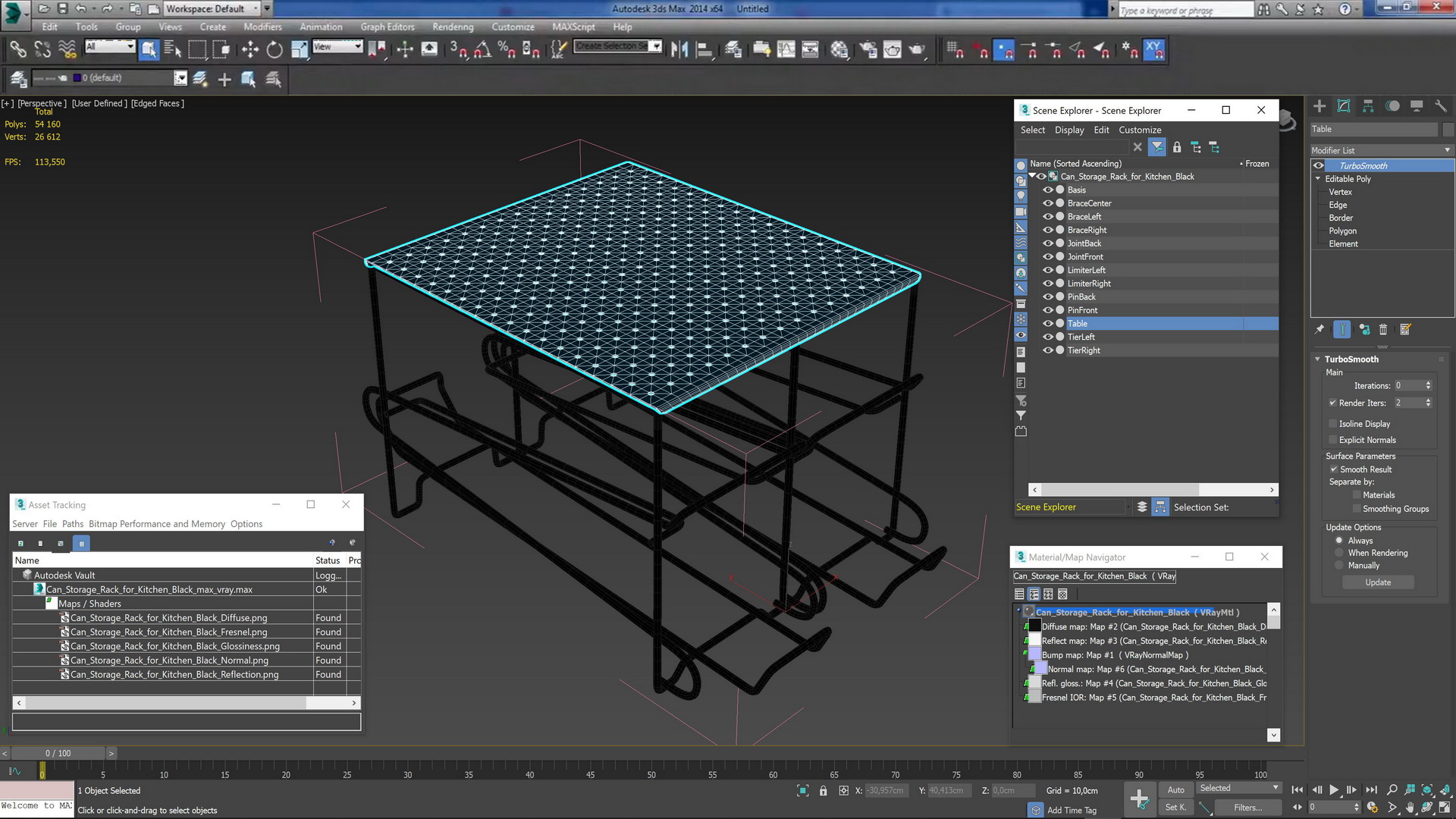
Task: Enable Explicit Normals checkbox
Action: pos(1332,440)
